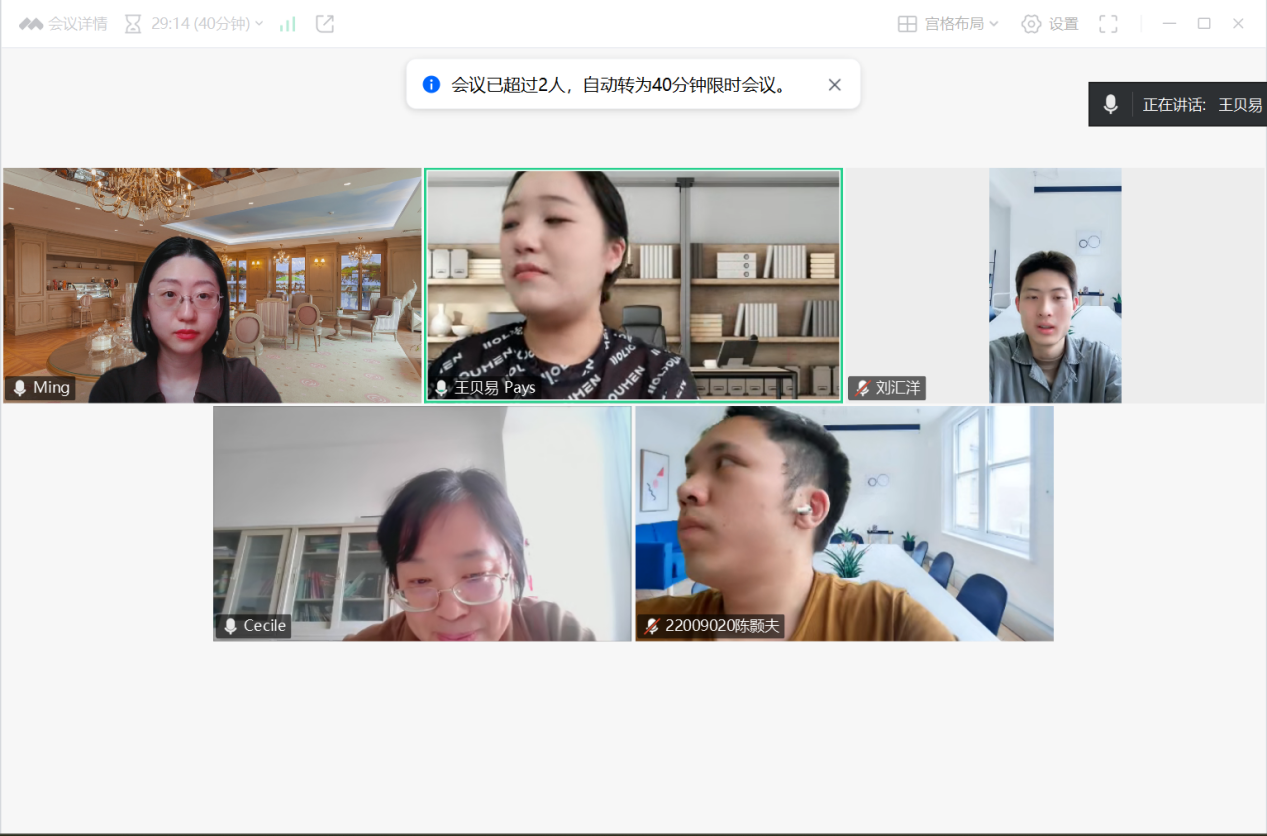Open 设置 settings
This screenshot has height=836, width=1267.
point(1050,24)
